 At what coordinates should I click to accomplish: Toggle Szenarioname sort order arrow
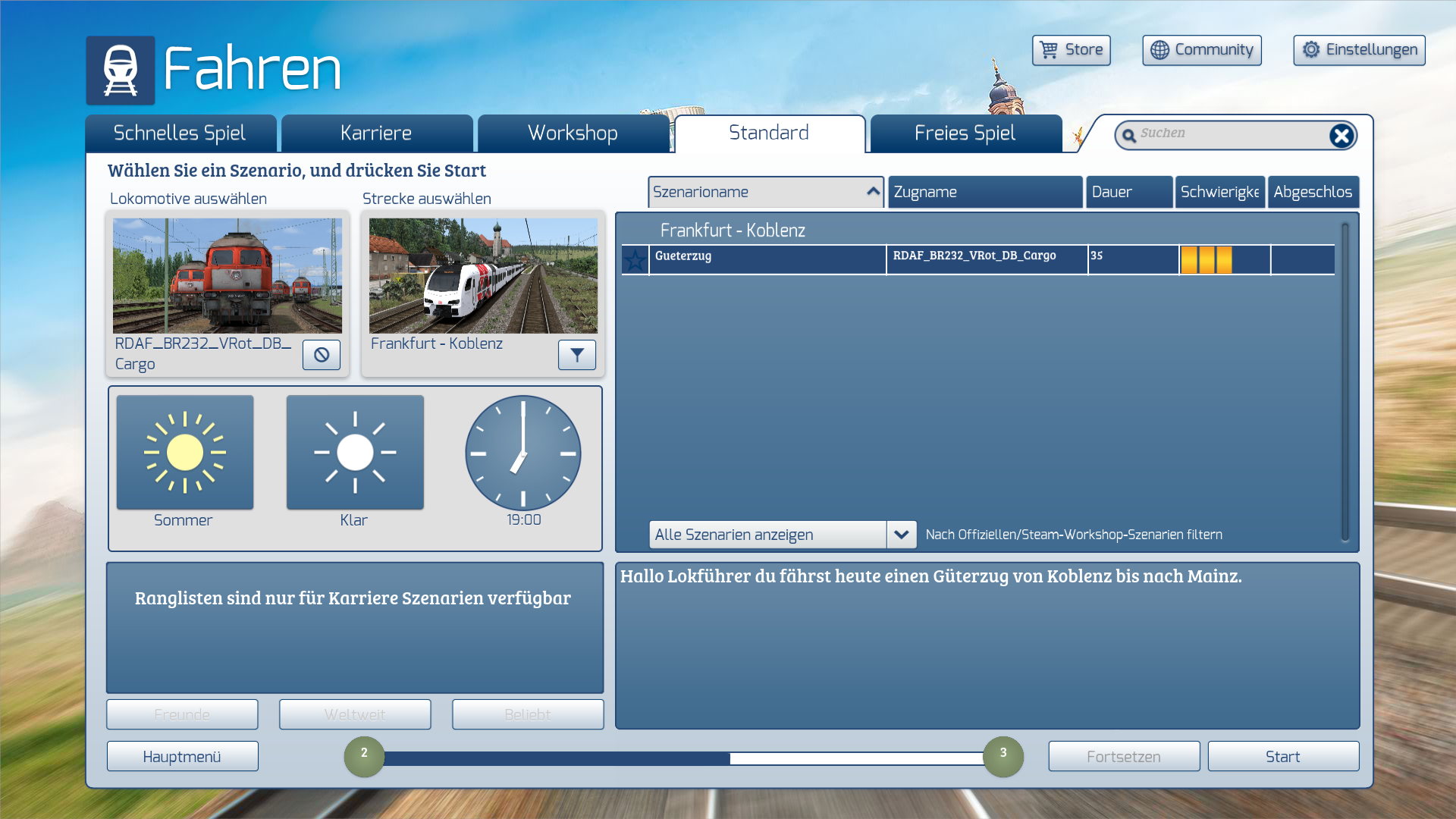coord(873,192)
